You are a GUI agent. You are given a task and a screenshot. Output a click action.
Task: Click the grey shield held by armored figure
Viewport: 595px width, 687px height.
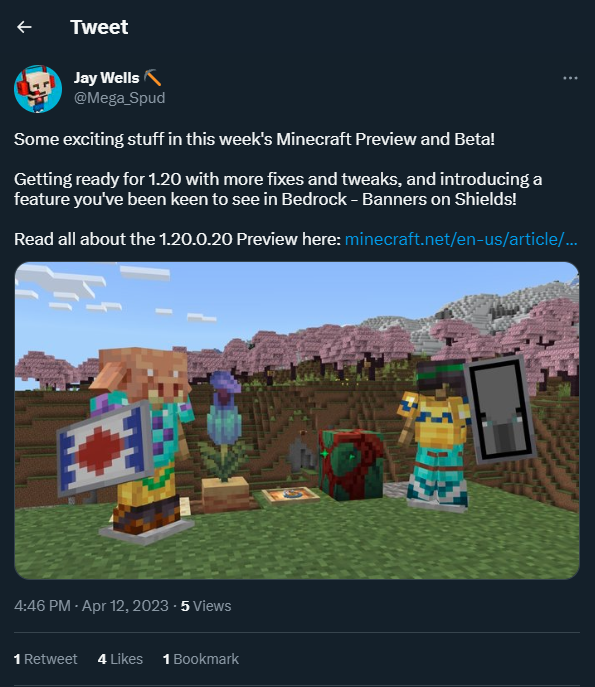[500, 409]
